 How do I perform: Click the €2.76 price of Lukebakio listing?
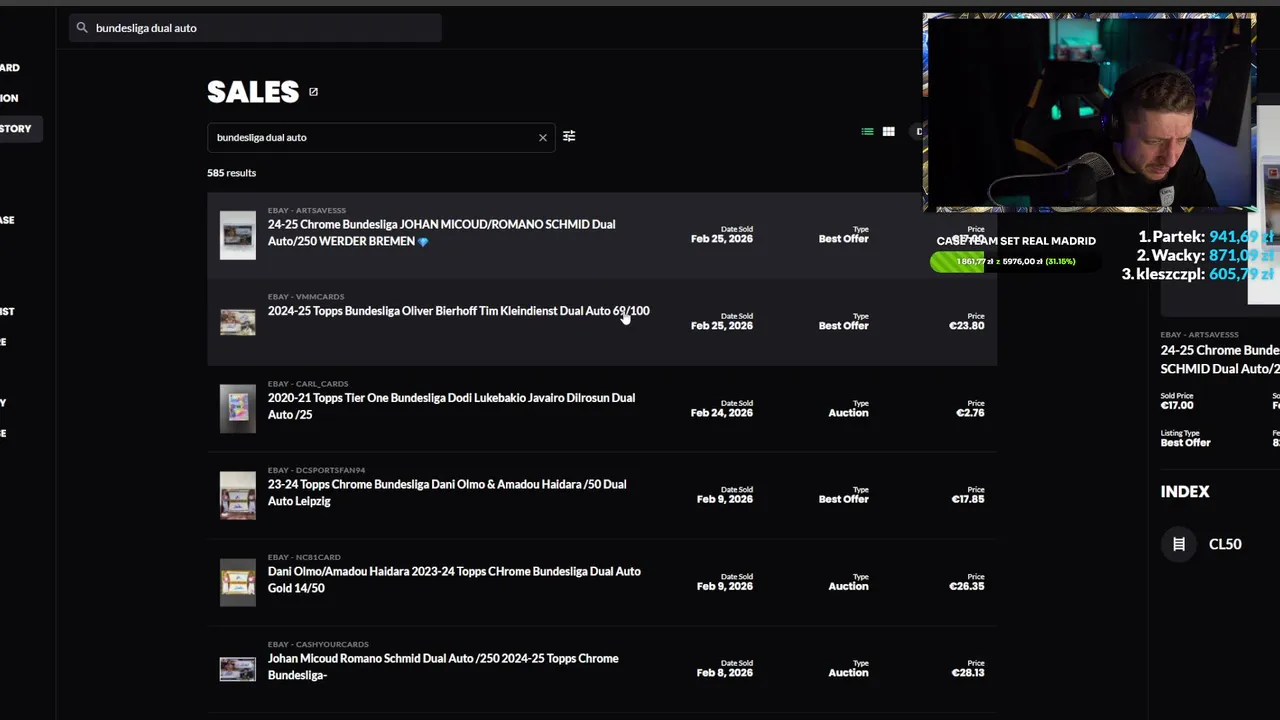point(970,413)
